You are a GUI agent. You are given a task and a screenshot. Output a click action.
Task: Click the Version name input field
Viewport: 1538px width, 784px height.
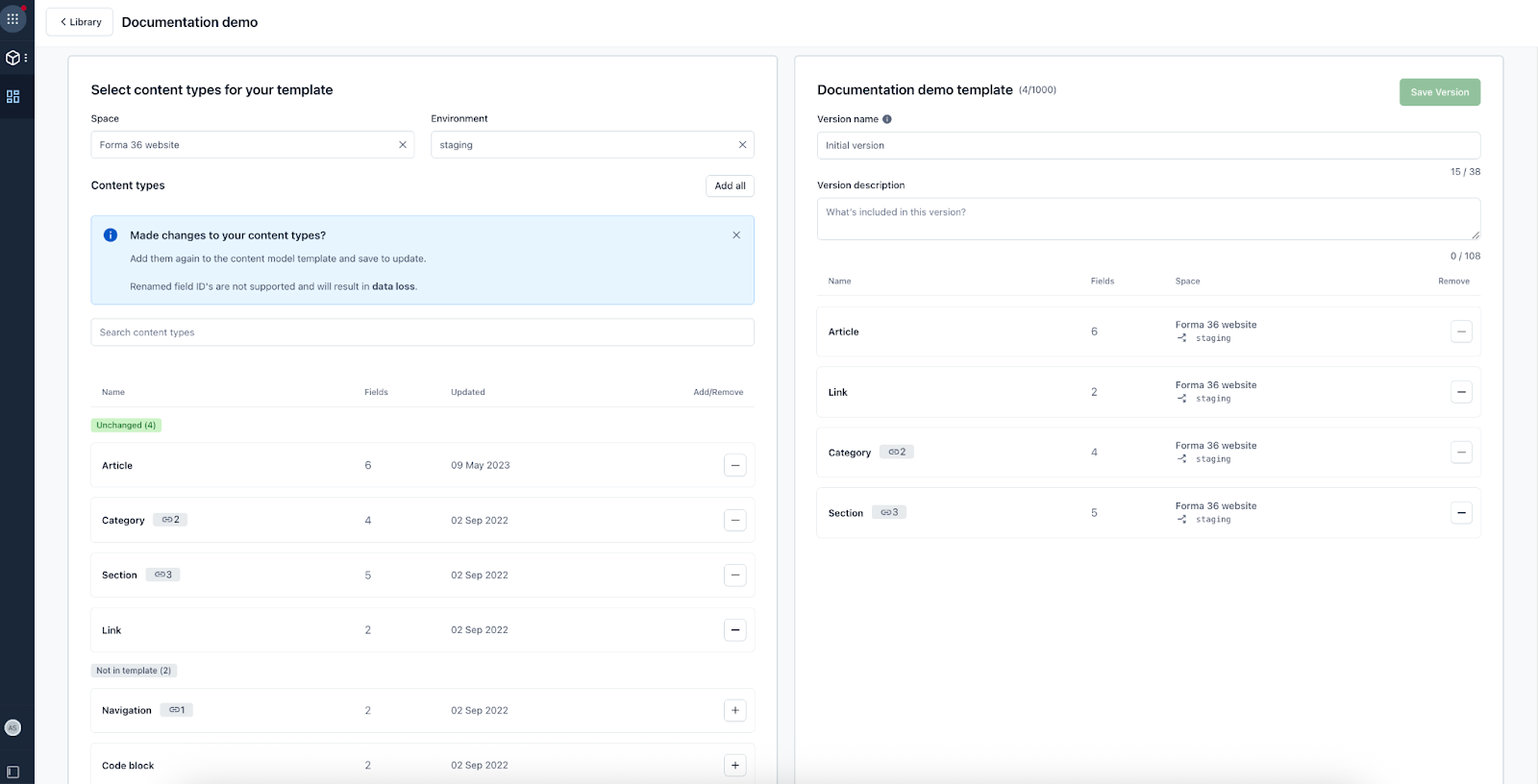coord(1149,146)
